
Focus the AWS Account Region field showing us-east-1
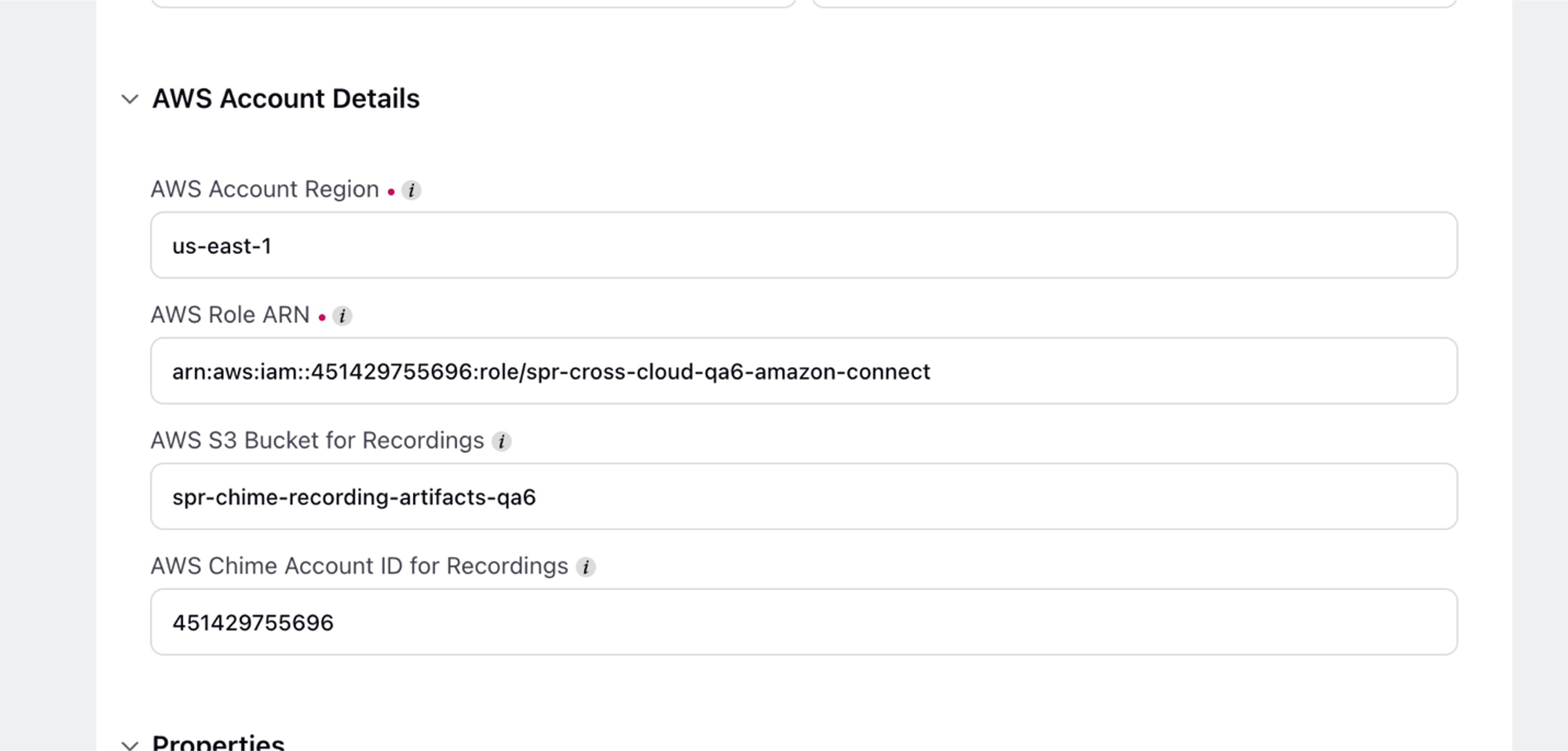(804, 245)
